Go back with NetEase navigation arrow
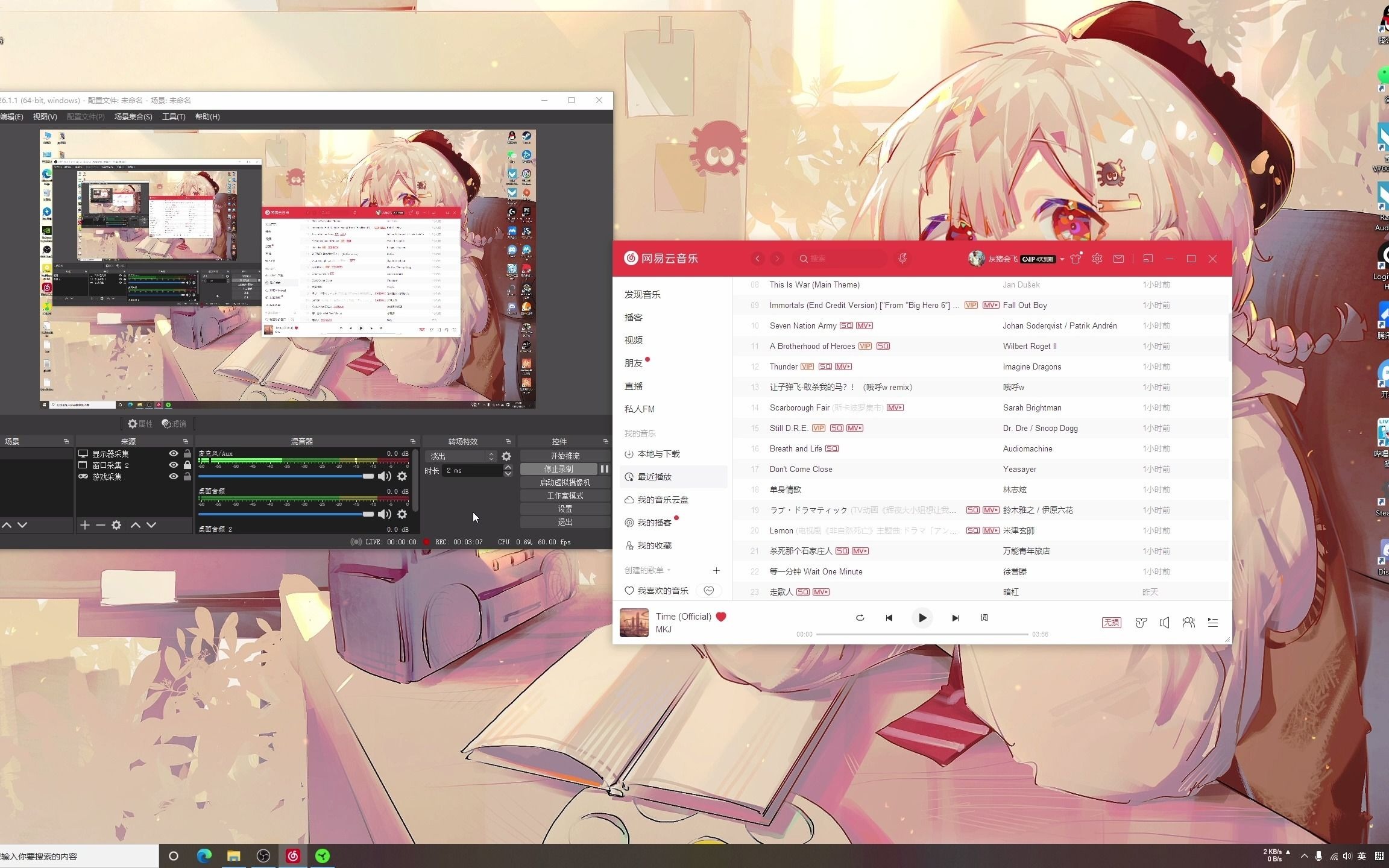1389x868 pixels. pyautogui.click(x=758, y=259)
